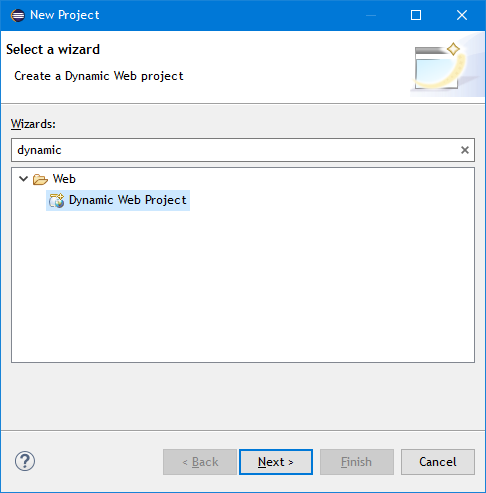Click the Wizards label
The width and height of the screenshot is (486, 493).
tap(33, 124)
